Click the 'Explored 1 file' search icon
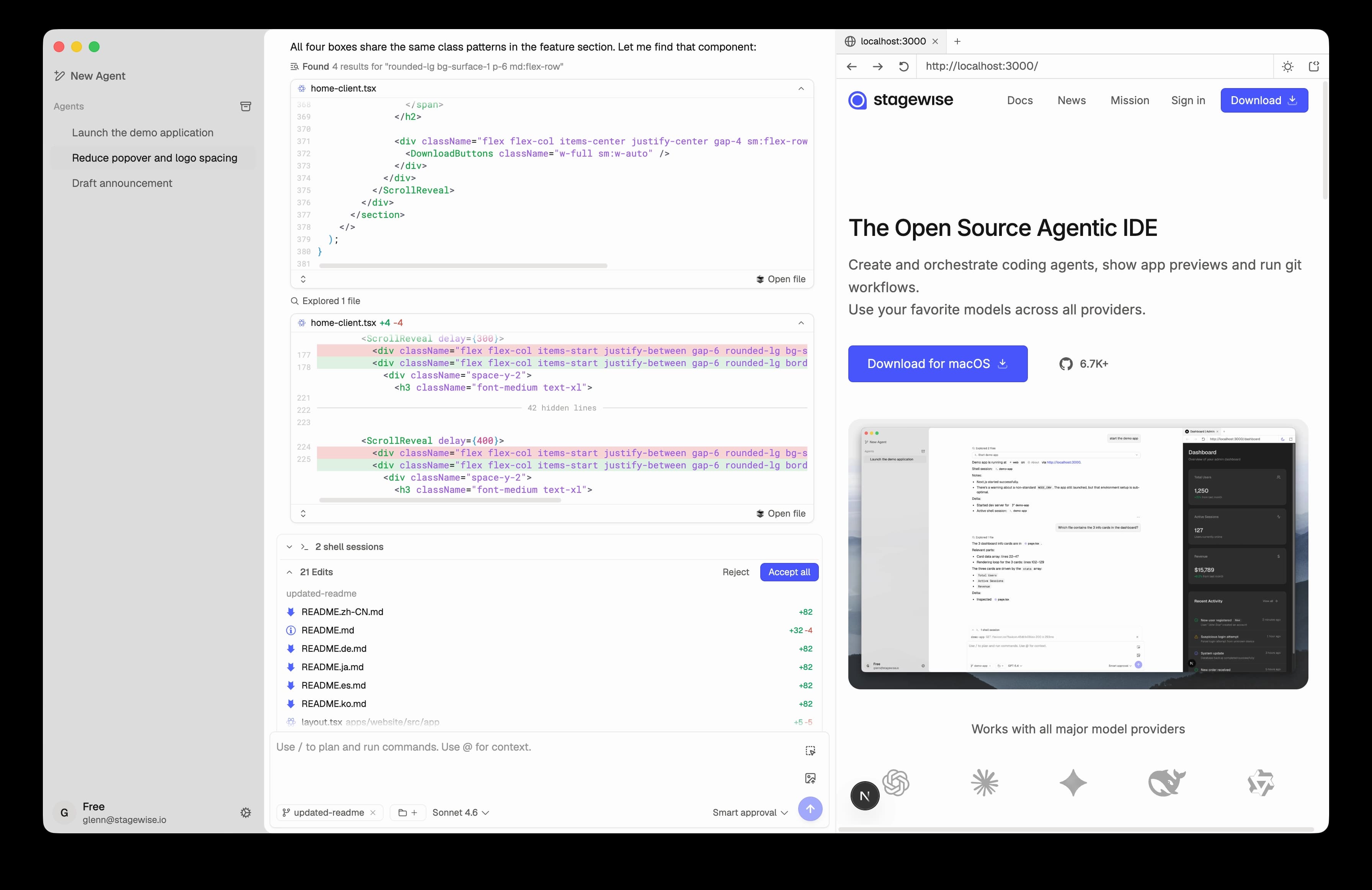The height and width of the screenshot is (890, 1372). [295, 301]
